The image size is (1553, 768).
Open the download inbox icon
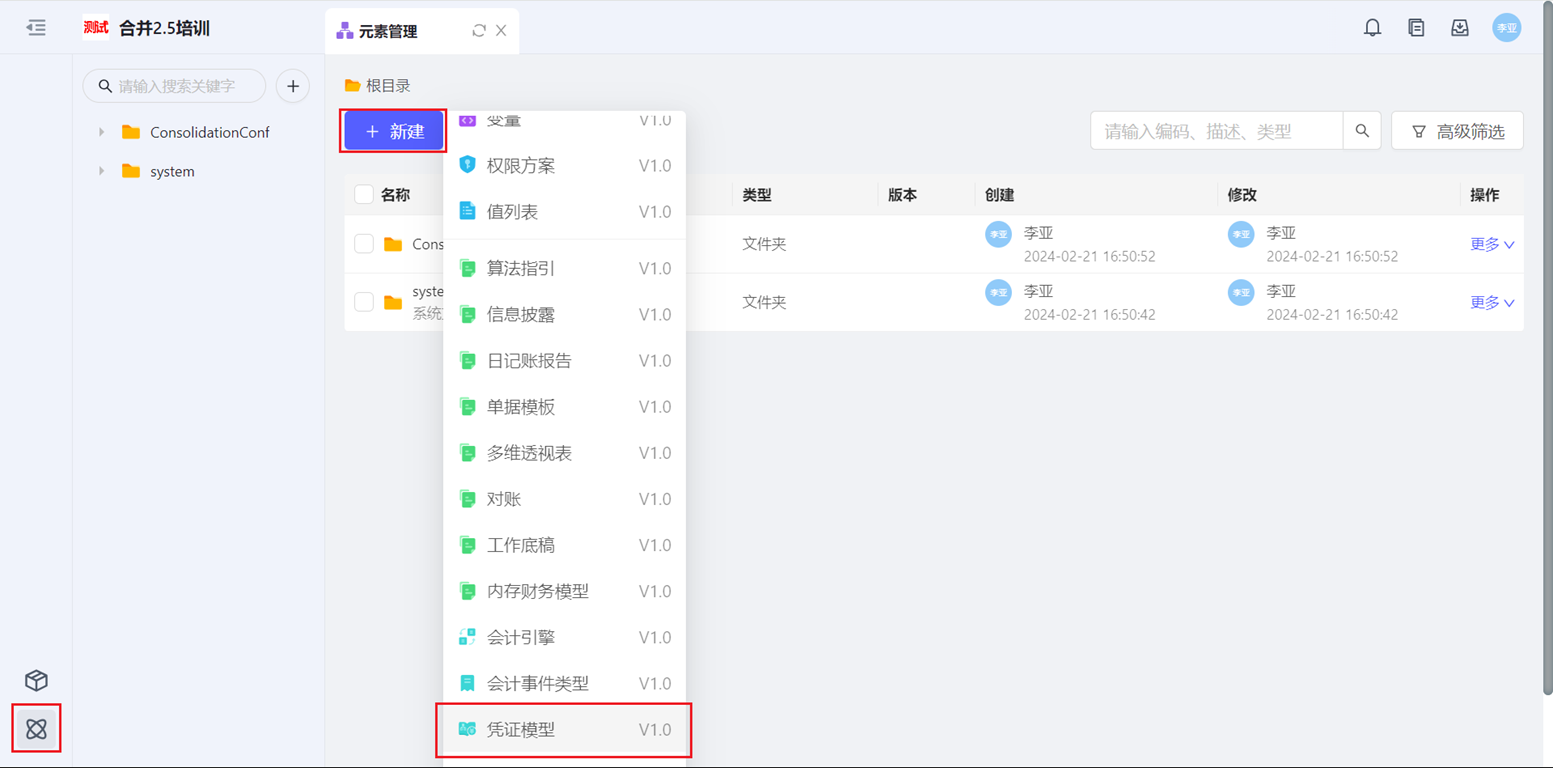pos(1459,28)
